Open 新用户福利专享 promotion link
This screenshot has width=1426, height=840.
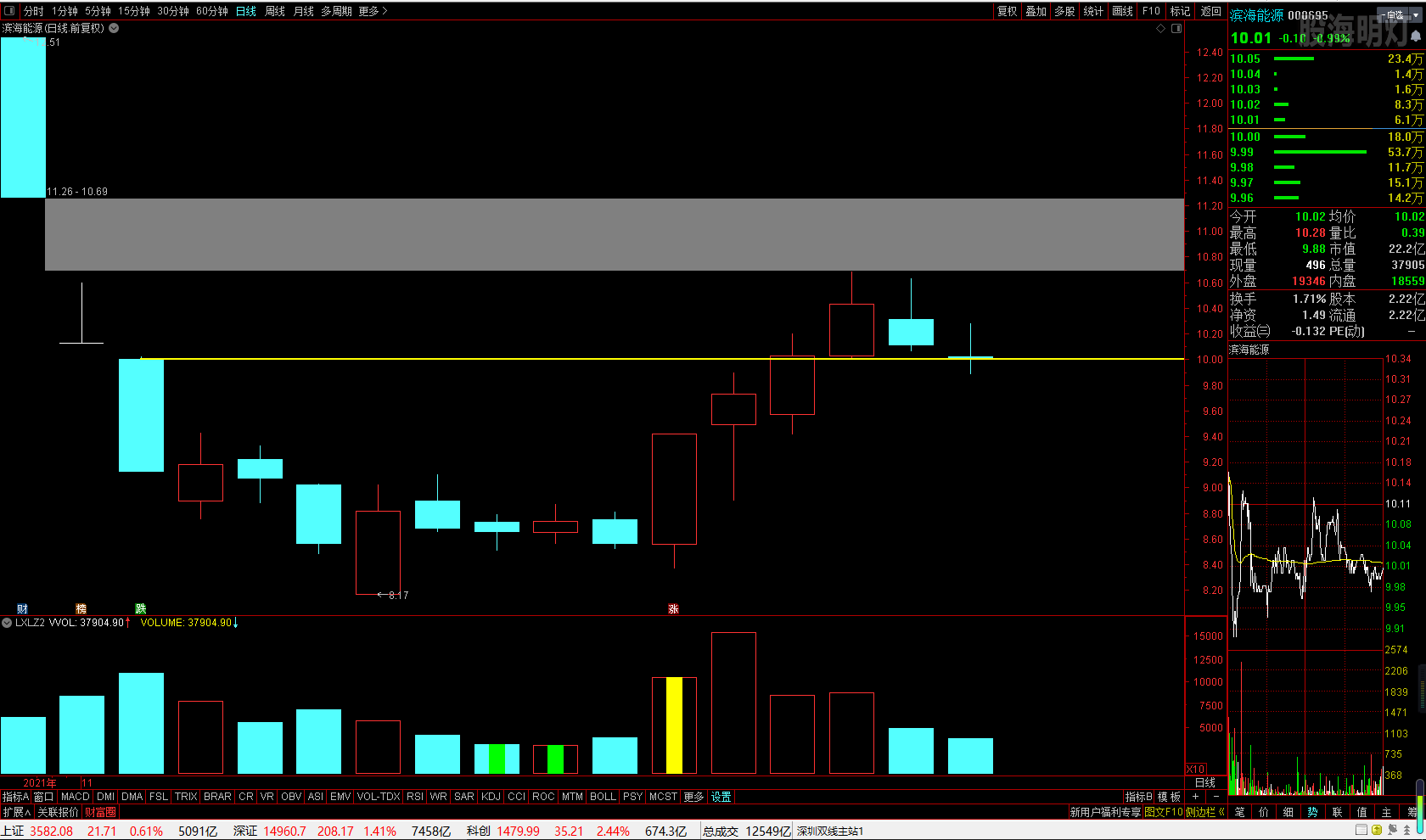point(1106,812)
